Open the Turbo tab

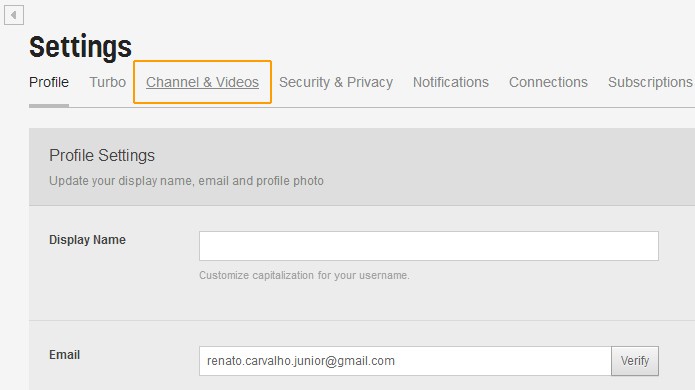click(108, 82)
